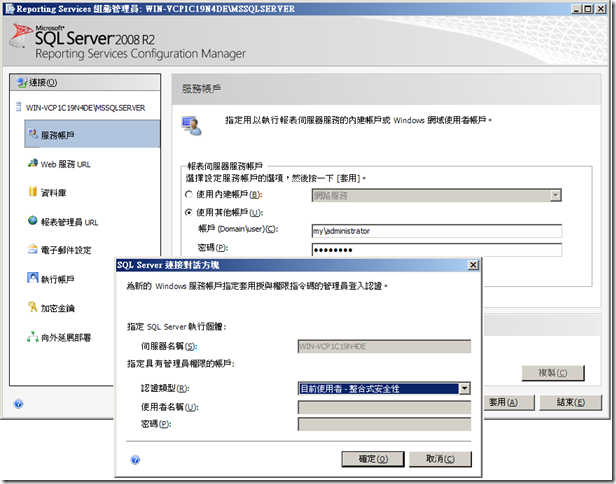616x484 pixels.
Task: Open the 連接(O) connect menu button
Action: (x=85, y=82)
